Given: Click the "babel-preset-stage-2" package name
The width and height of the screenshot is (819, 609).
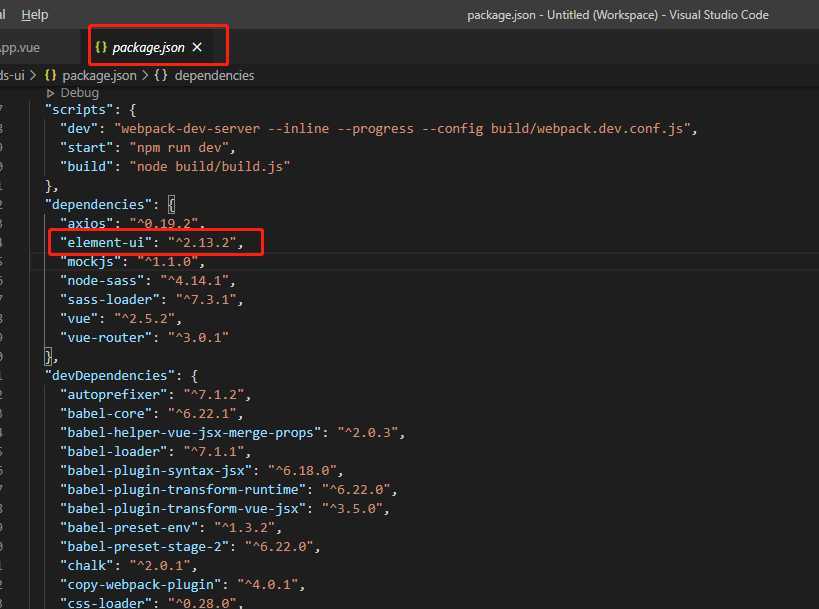Looking at the screenshot, I should tap(144, 546).
